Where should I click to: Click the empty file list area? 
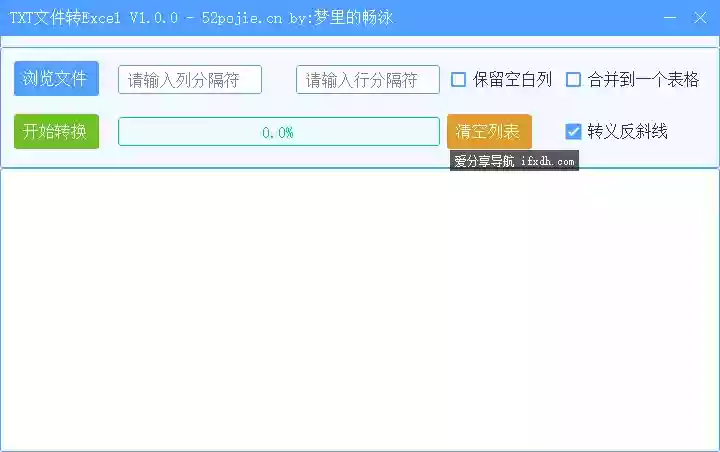(x=360, y=310)
